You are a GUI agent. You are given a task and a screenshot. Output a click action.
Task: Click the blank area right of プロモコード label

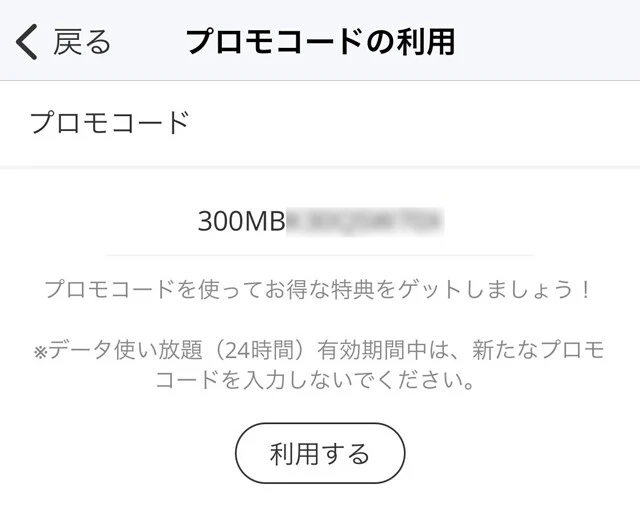(x=420, y=123)
